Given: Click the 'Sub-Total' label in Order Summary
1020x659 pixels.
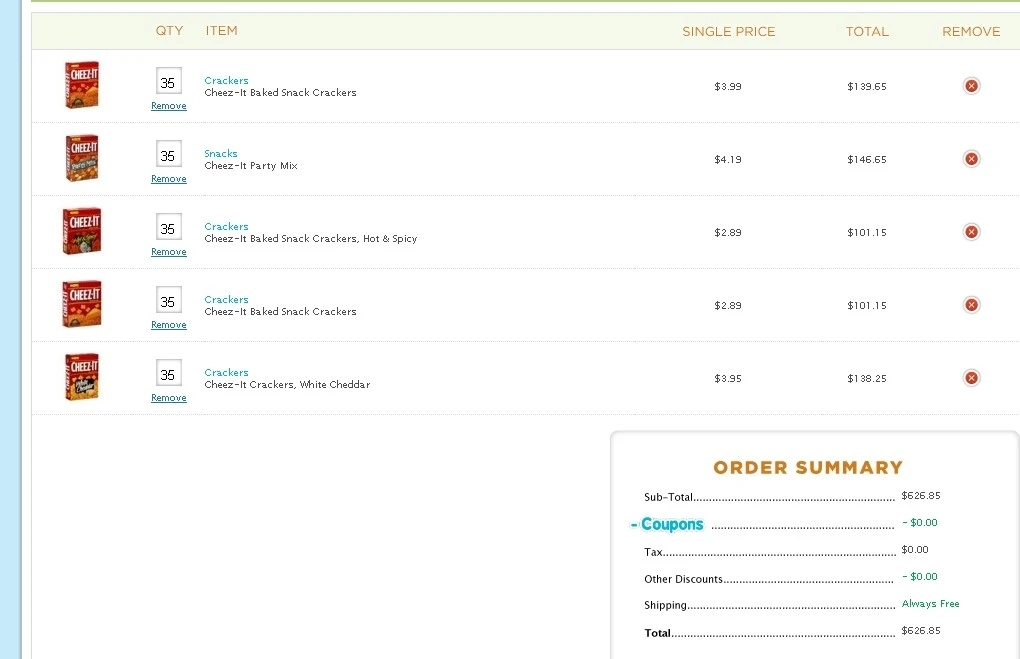Looking at the screenshot, I should (668, 497).
